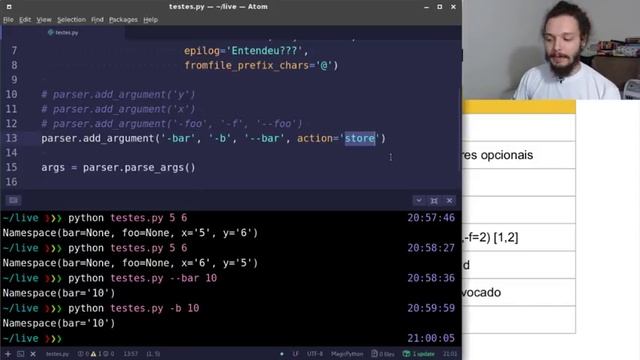Click commented '-foo' add_argument line

(x=172, y=124)
